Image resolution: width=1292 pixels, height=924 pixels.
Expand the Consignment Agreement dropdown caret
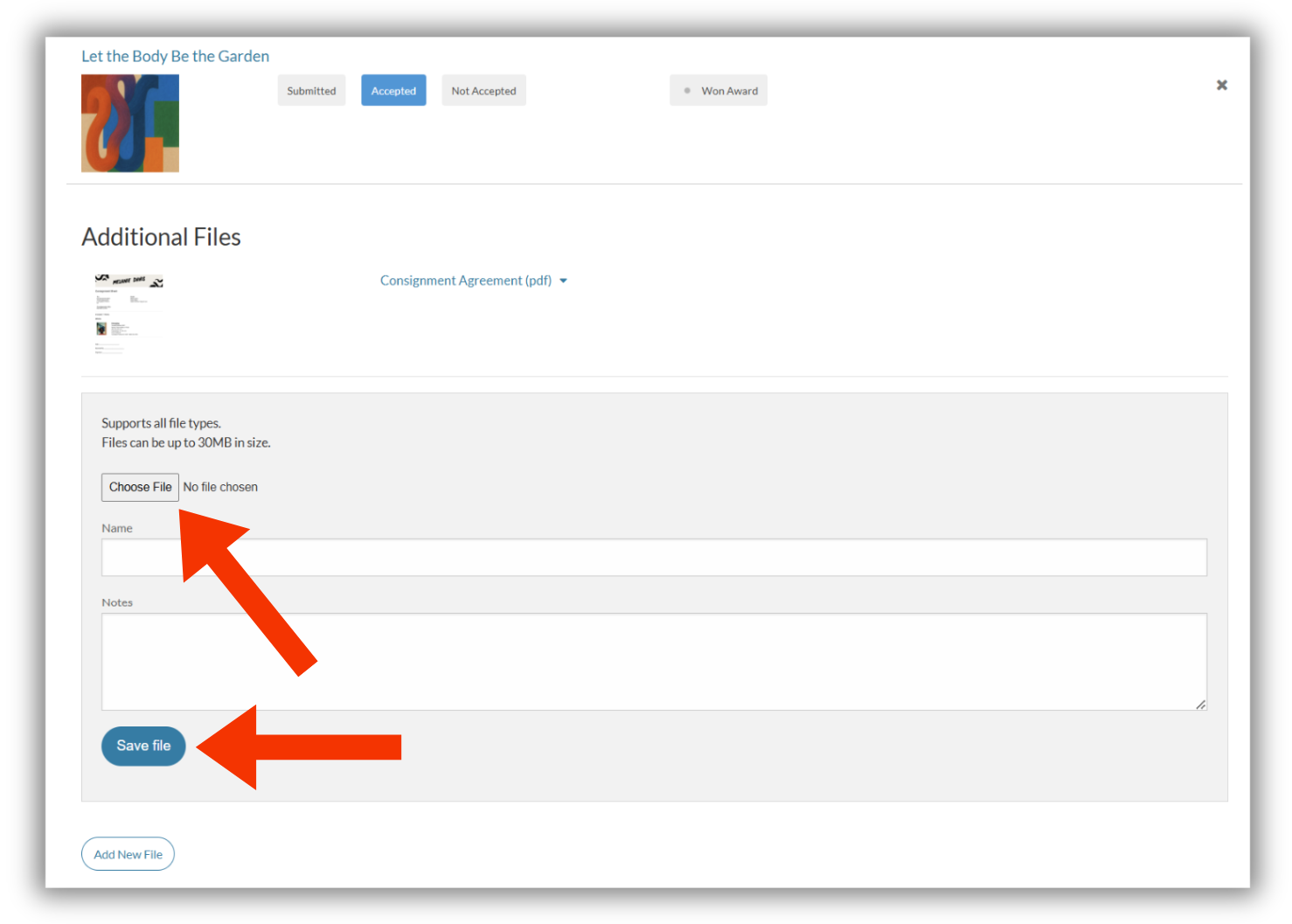[563, 281]
